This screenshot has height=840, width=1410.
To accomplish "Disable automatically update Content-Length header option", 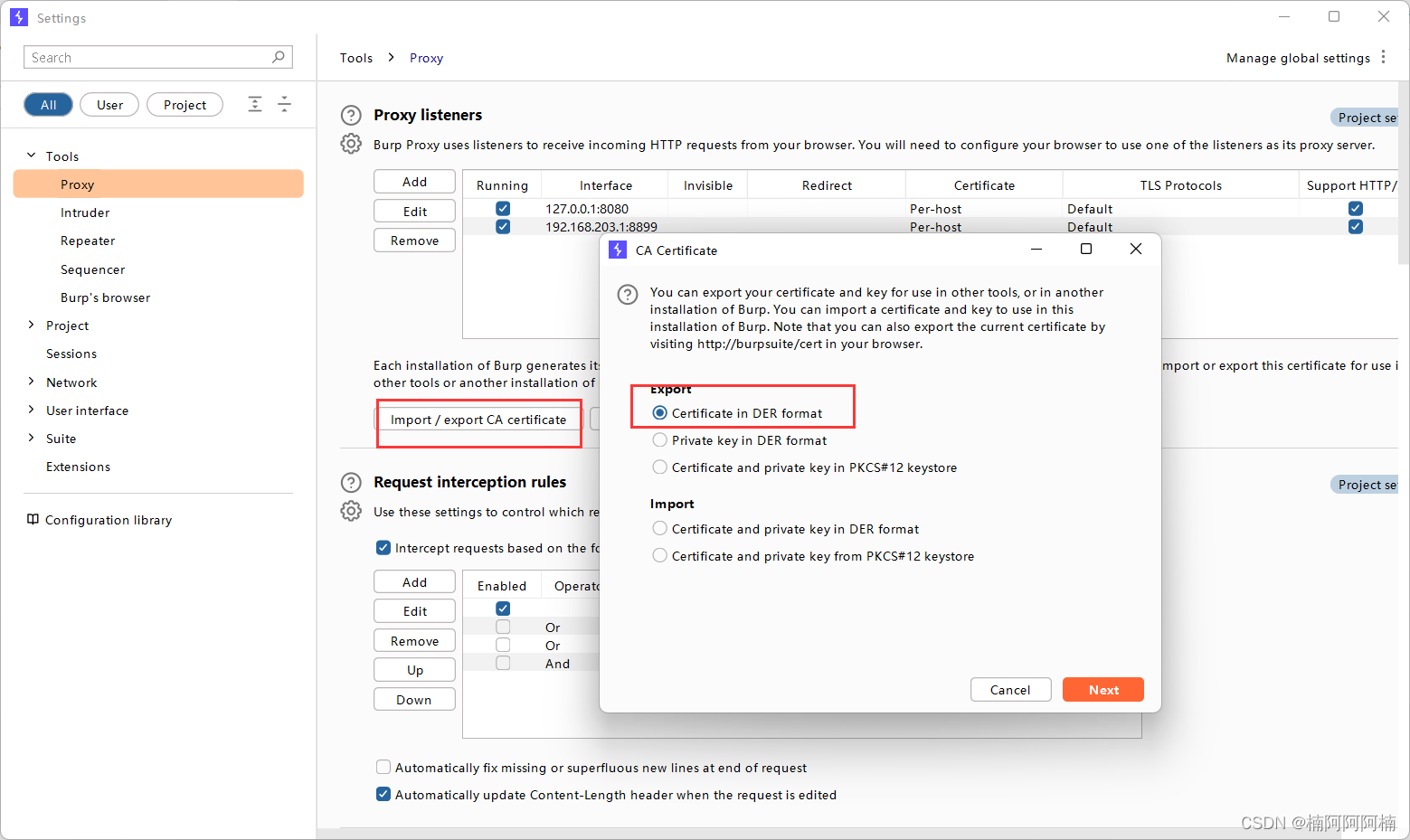I will click(x=383, y=795).
